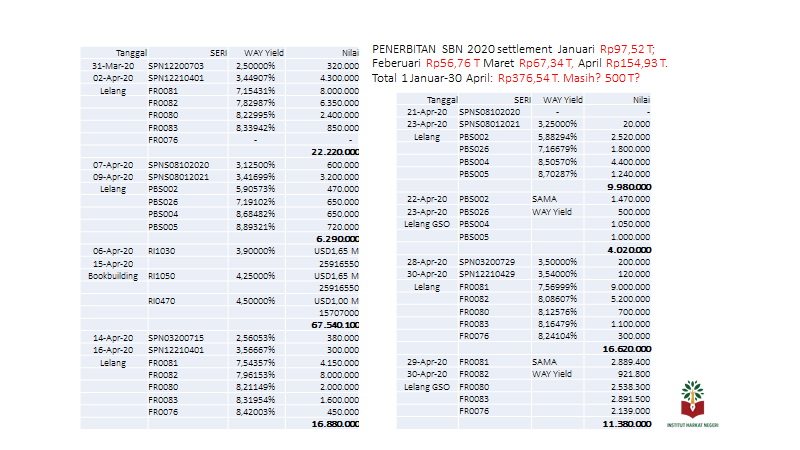
Task: Select series code RI1050
Action: [x=162, y=276]
